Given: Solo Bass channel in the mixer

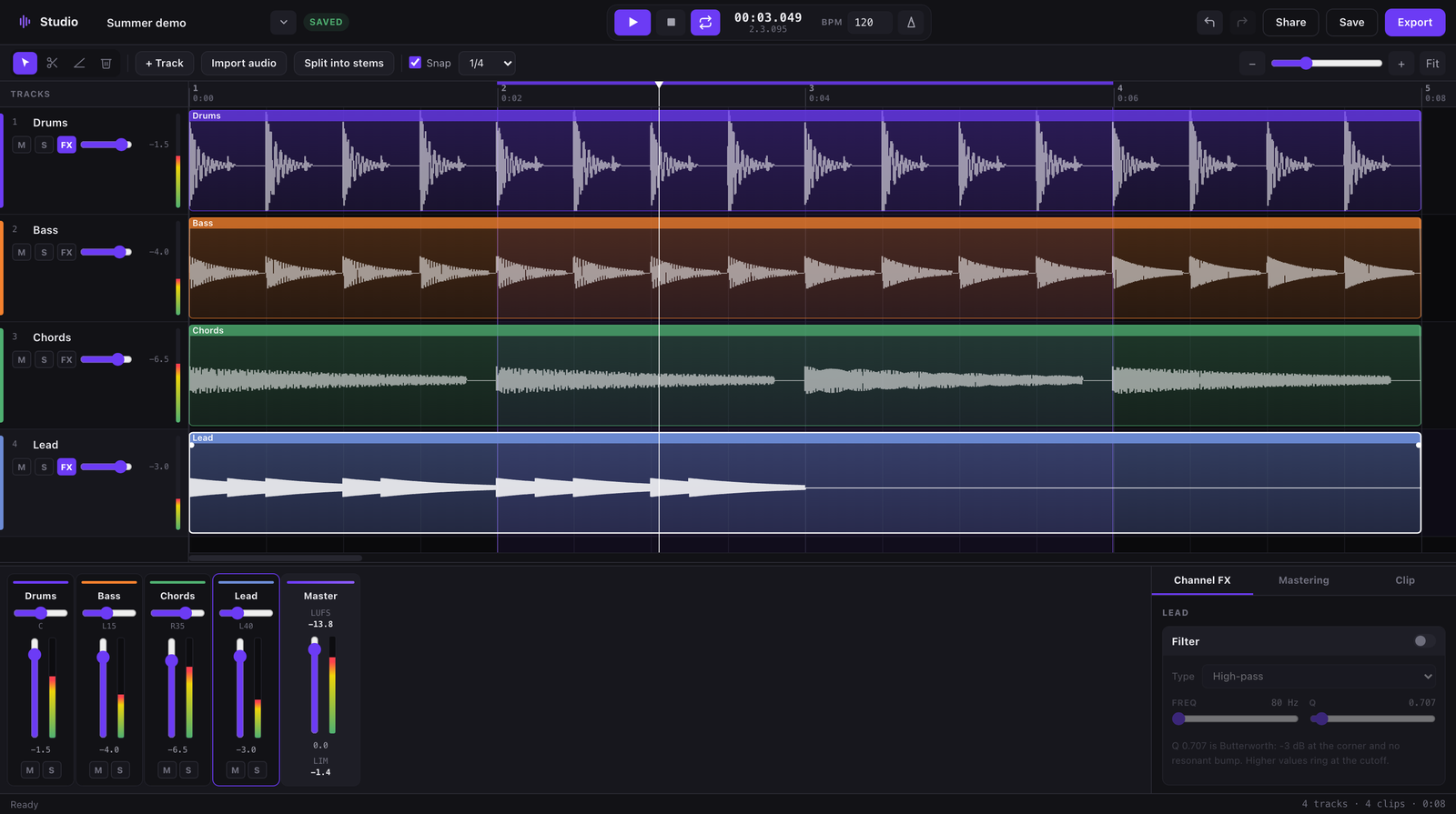Looking at the screenshot, I should tap(120, 770).
